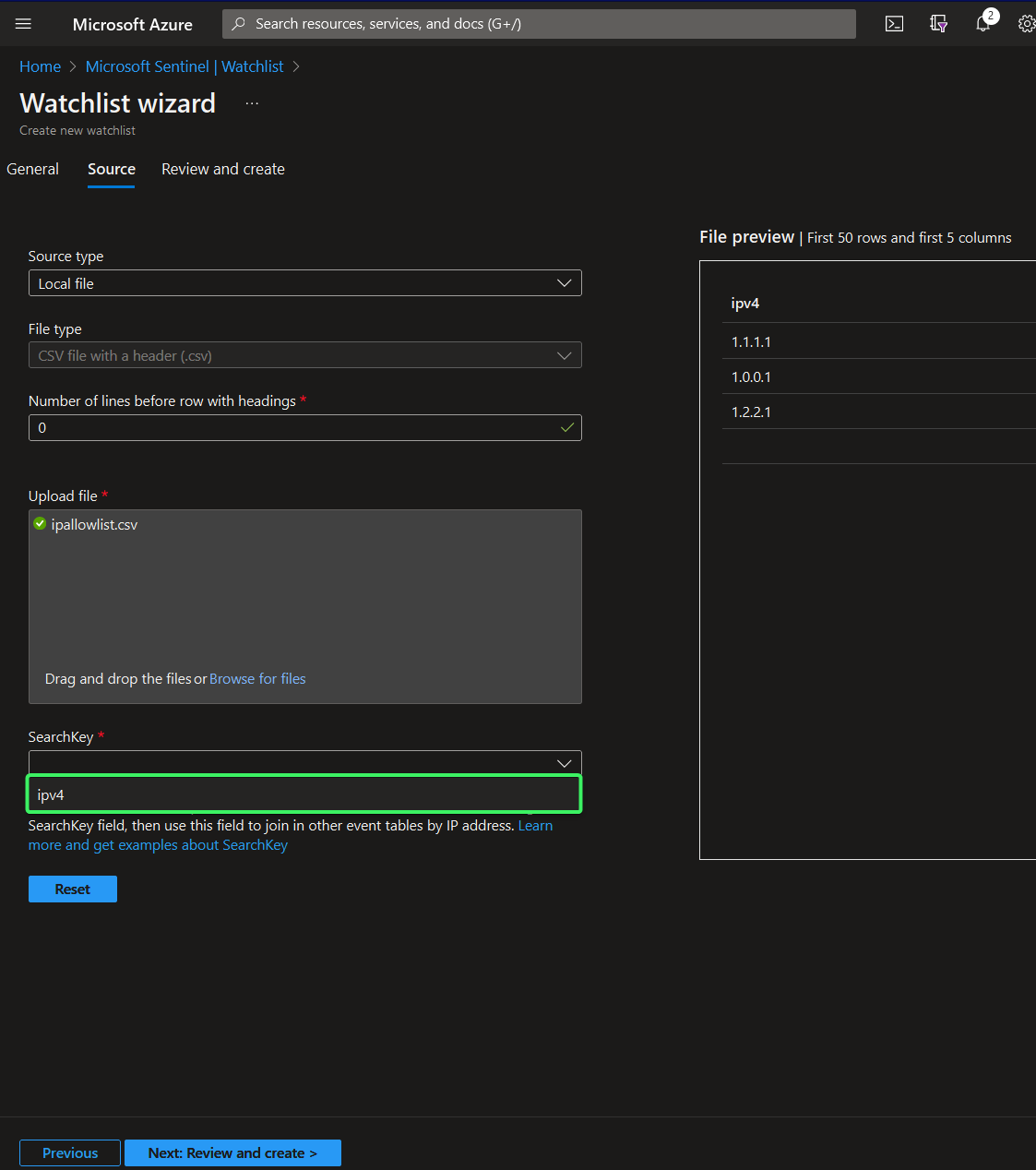Go back with the Previous button
This screenshot has height=1170, width=1036.
[70, 1152]
